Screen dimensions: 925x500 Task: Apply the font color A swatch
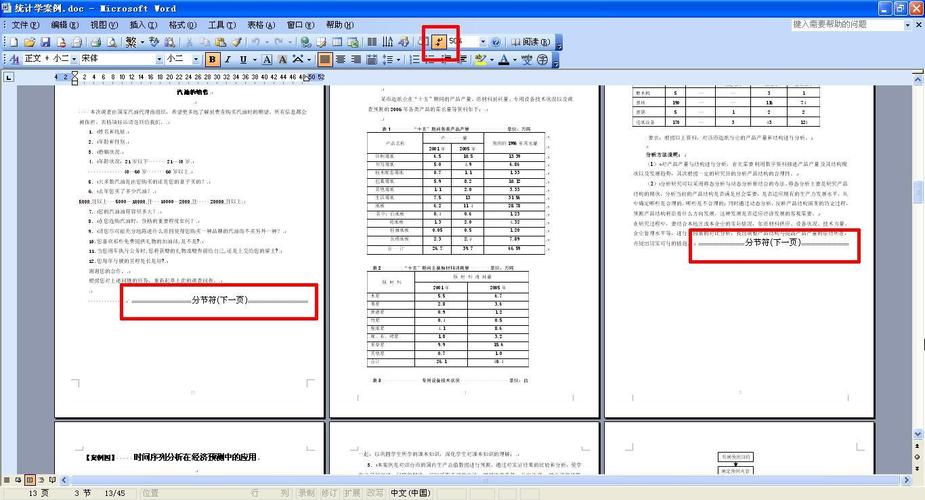click(x=503, y=59)
